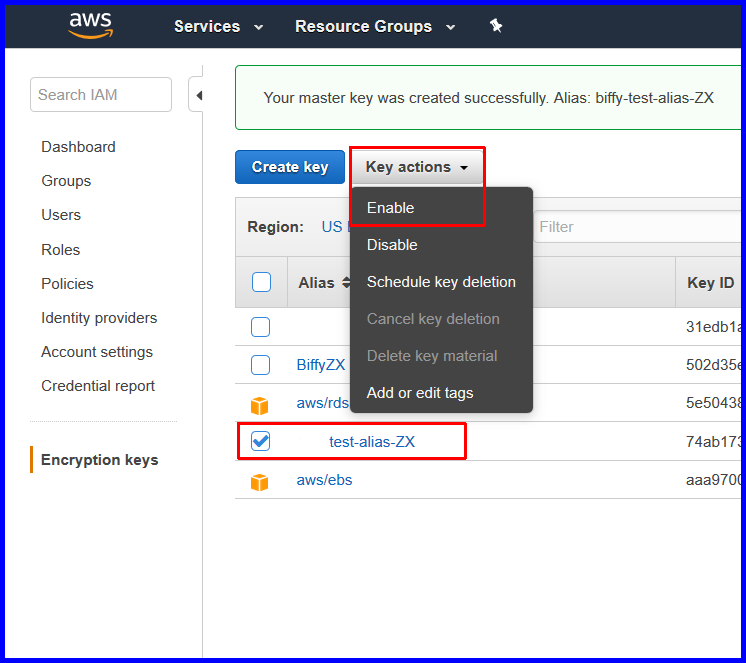Click key ID 31edb1a cell
This screenshot has height=663, width=746.
[x=713, y=327]
